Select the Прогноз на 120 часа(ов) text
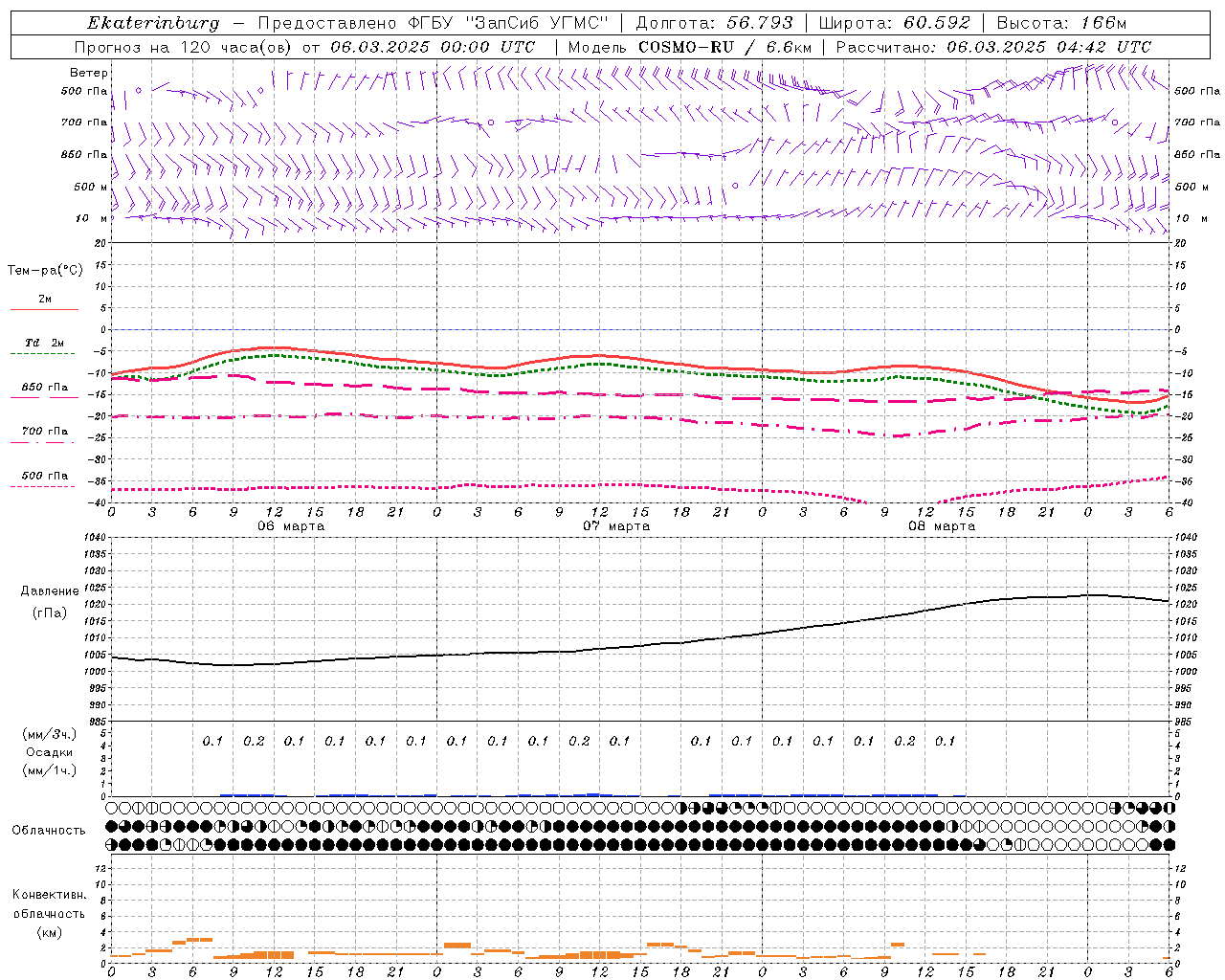Viewport: 1225px width, 980px height. (x=185, y=47)
